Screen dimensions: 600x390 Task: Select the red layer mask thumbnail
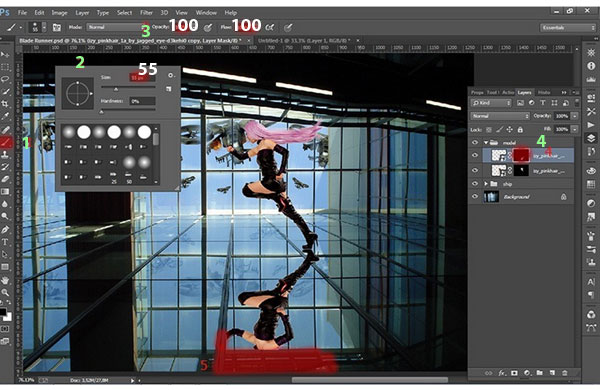point(521,155)
